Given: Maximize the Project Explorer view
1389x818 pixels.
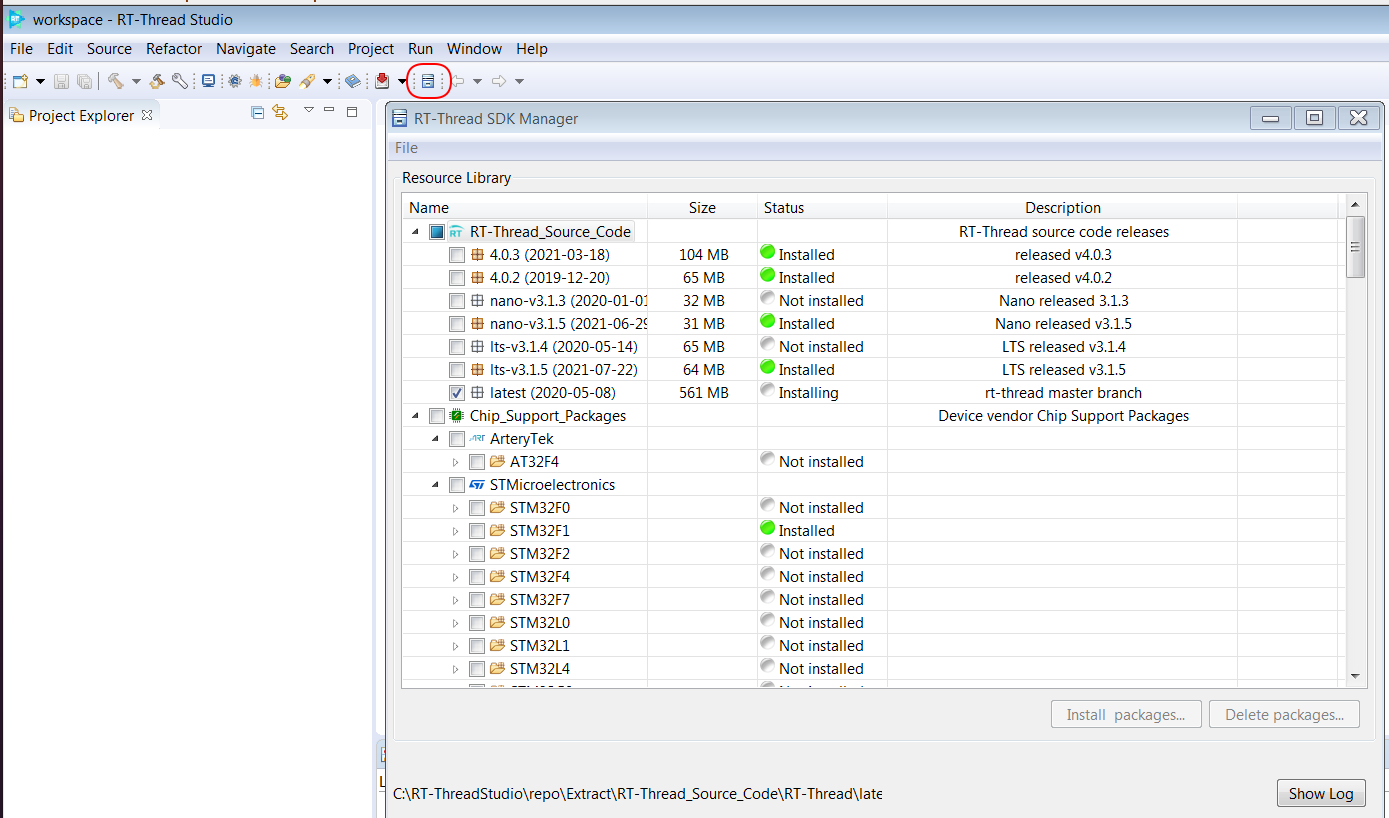Looking at the screenshot, I should 352,112.
